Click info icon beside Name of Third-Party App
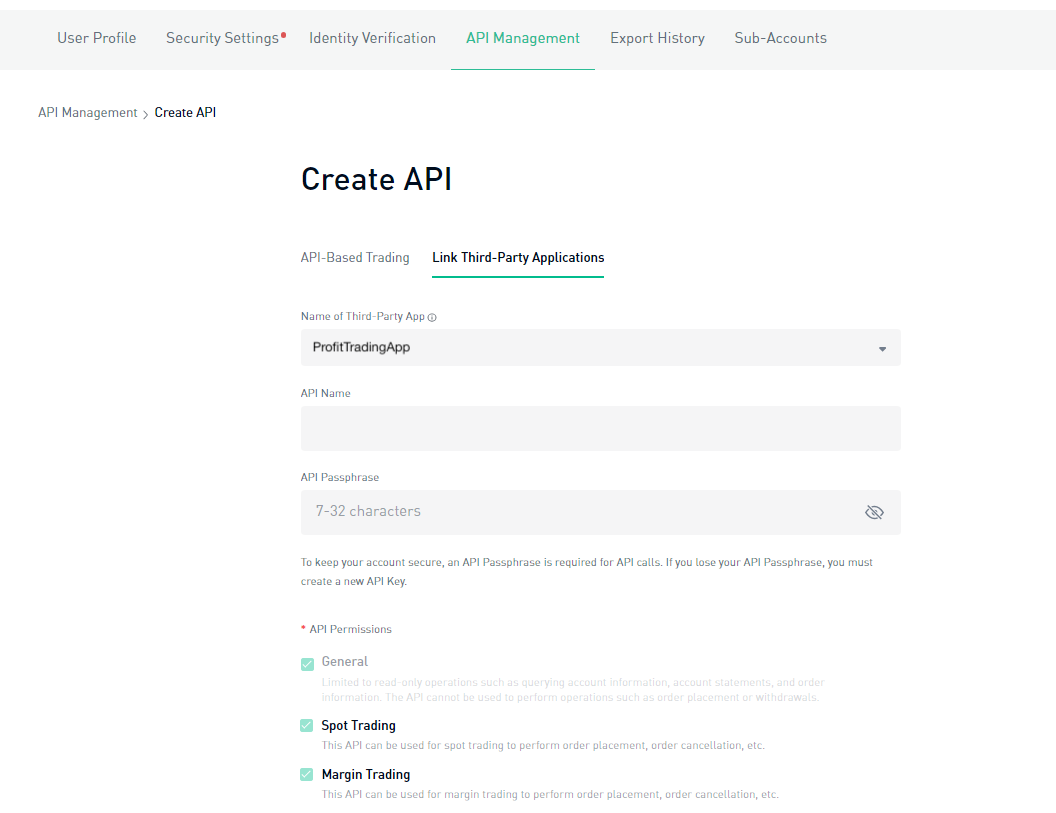Viewport: 1056px width, 813px height. coord(432,317)
